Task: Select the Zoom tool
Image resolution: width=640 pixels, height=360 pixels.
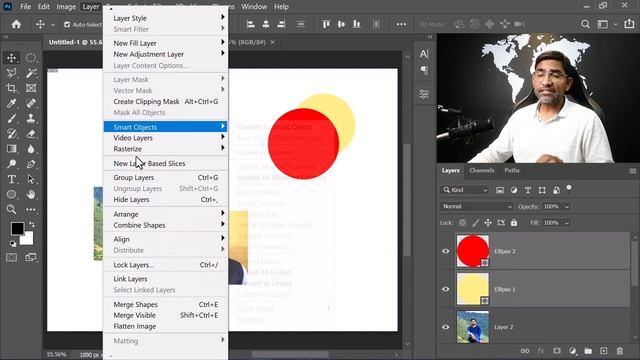Action: (x=11, y=209)
